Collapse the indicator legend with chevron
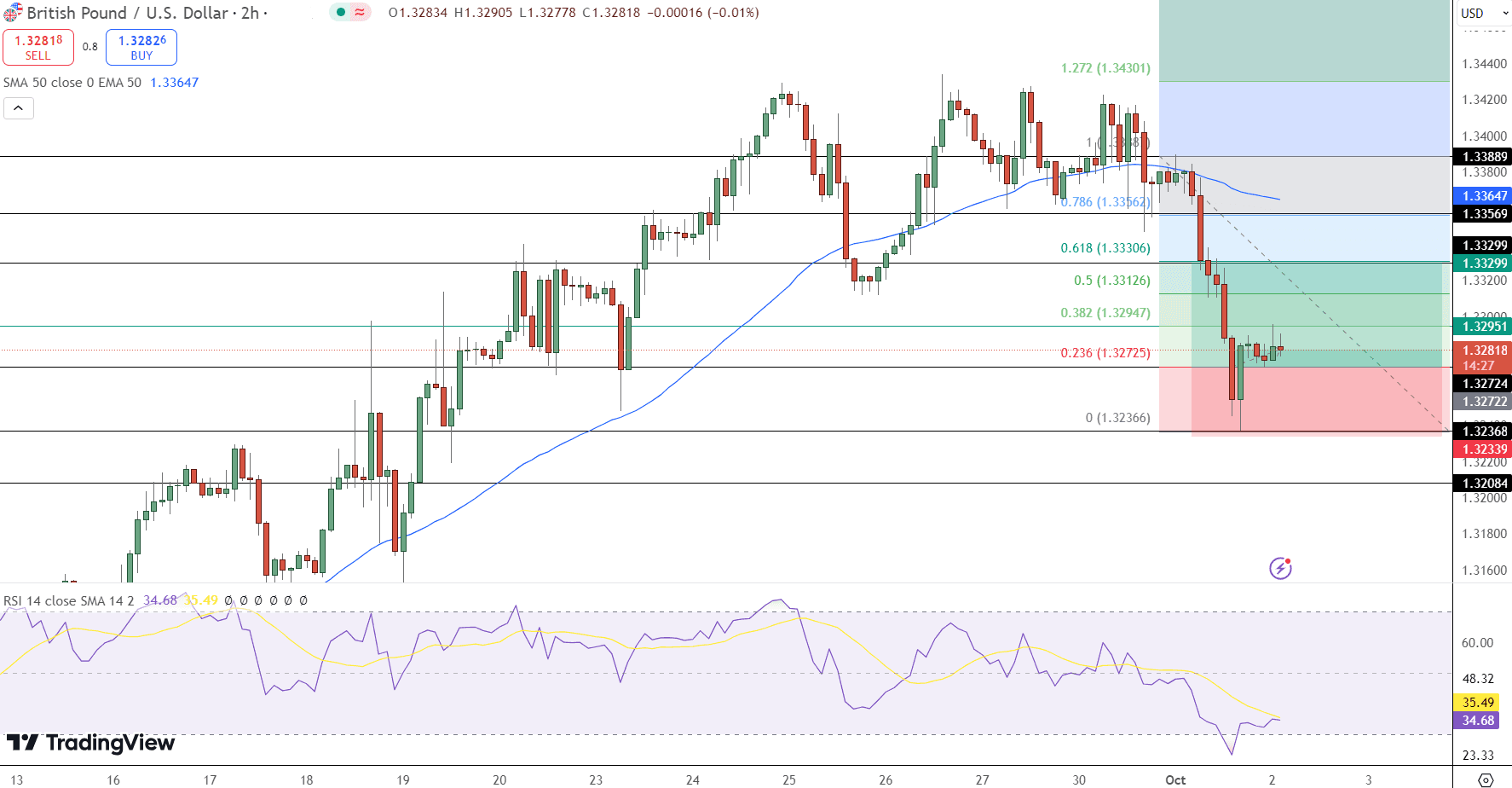 [19, 108]
